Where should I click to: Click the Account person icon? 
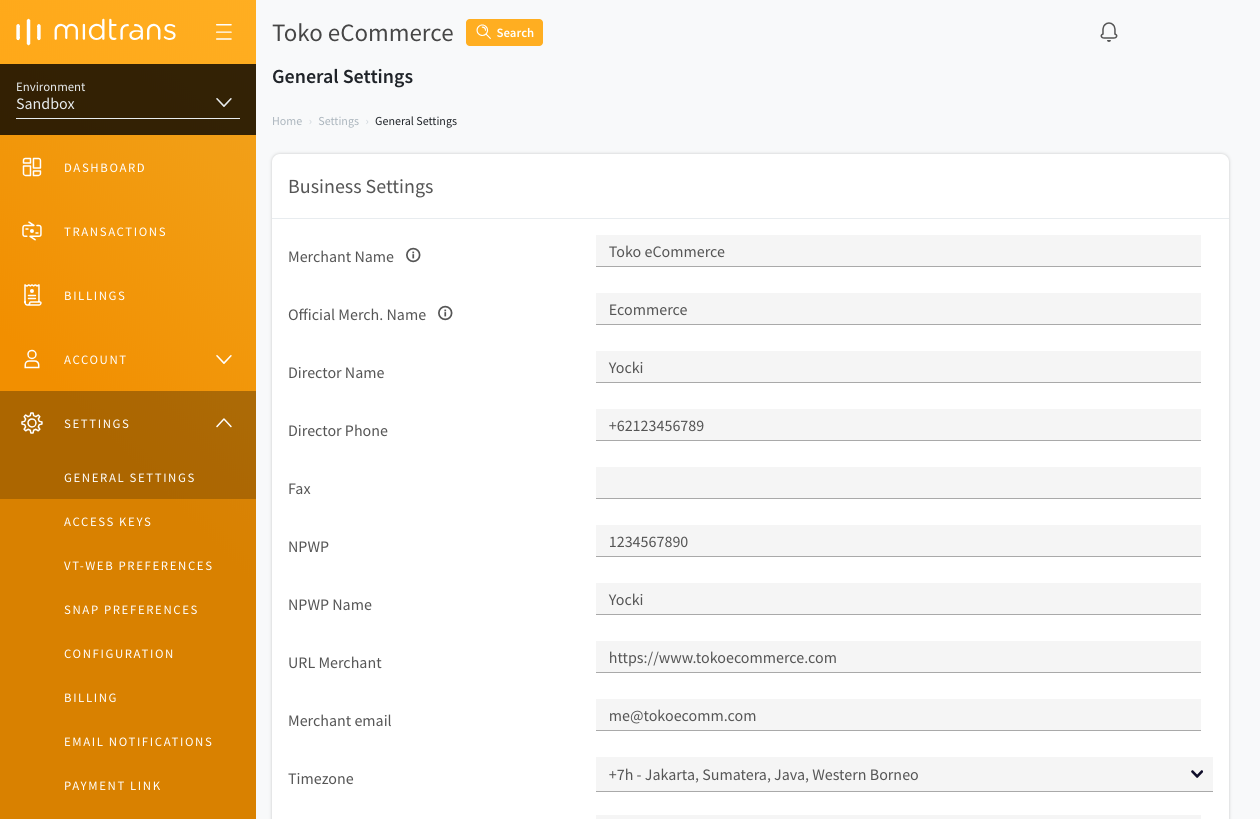[x=32, y=359]
